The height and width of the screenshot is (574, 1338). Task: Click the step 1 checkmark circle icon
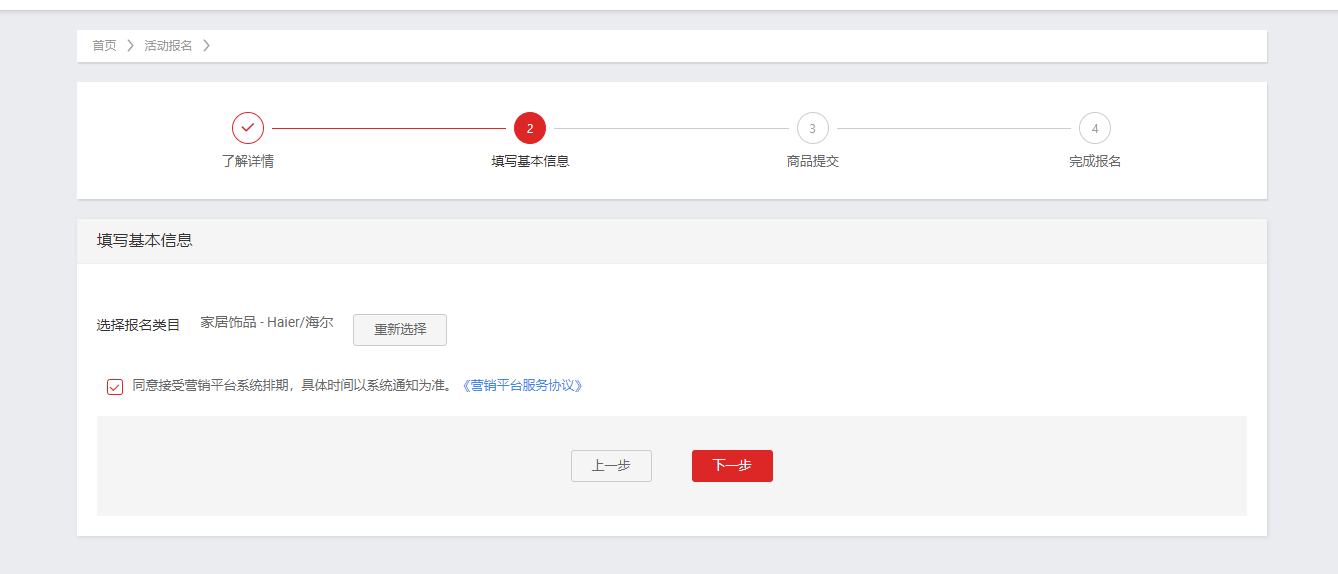pyautogui.click(x=248, y=128)
